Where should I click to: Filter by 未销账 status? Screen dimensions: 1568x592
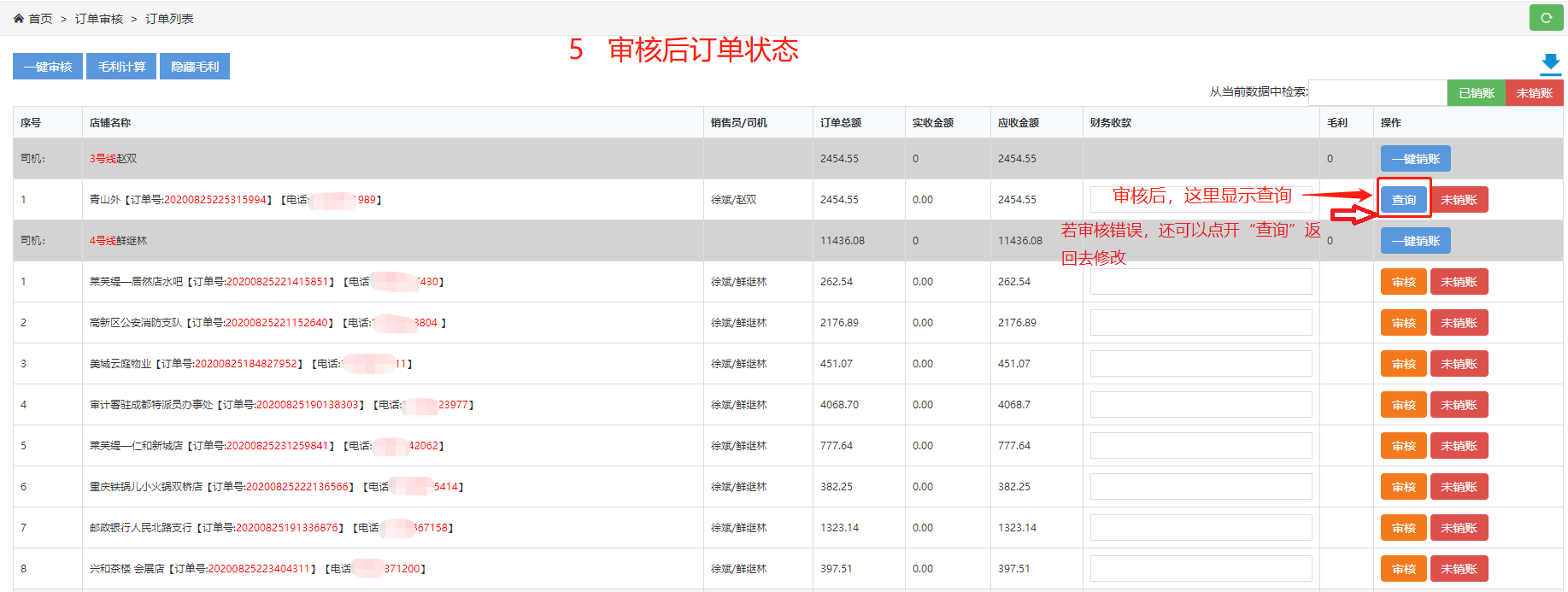[1534, 93]
